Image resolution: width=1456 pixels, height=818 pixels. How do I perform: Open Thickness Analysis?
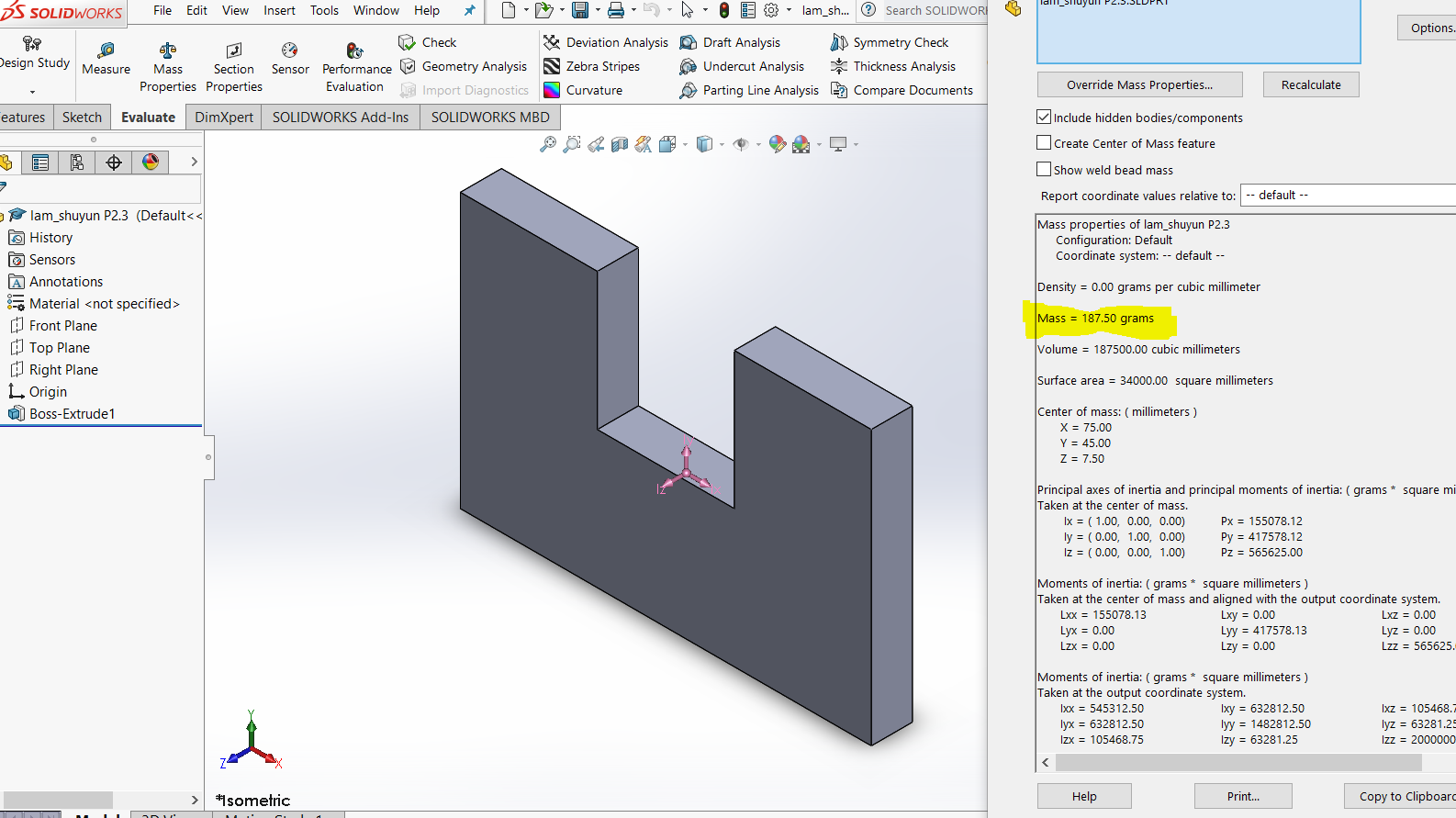click(893, 66)
